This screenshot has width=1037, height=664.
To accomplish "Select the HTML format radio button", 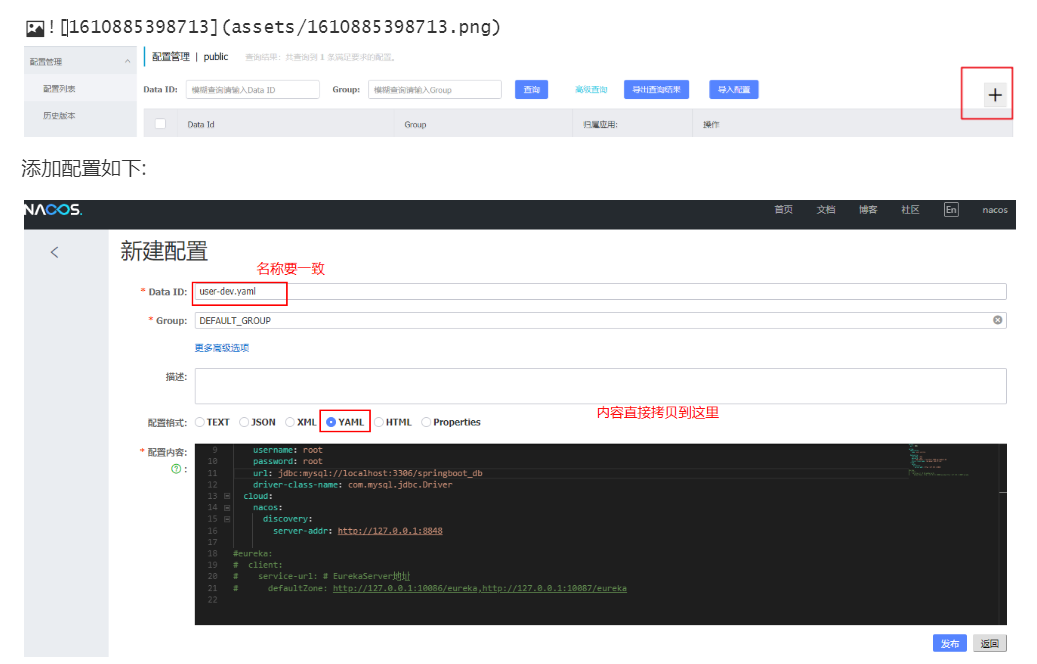I will pyautogui.click(x=379, y=422).
